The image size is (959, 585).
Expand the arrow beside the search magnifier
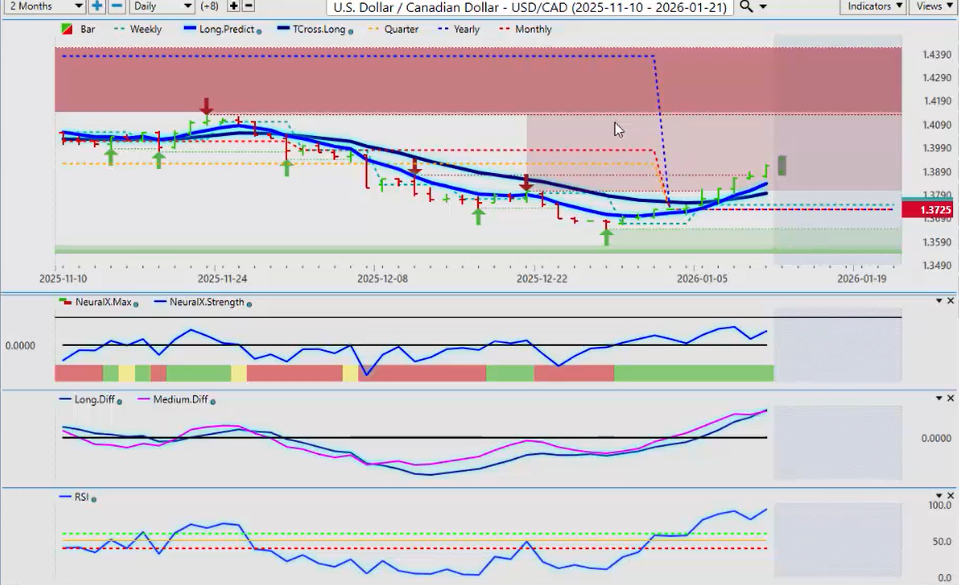[x=764, y=7]
